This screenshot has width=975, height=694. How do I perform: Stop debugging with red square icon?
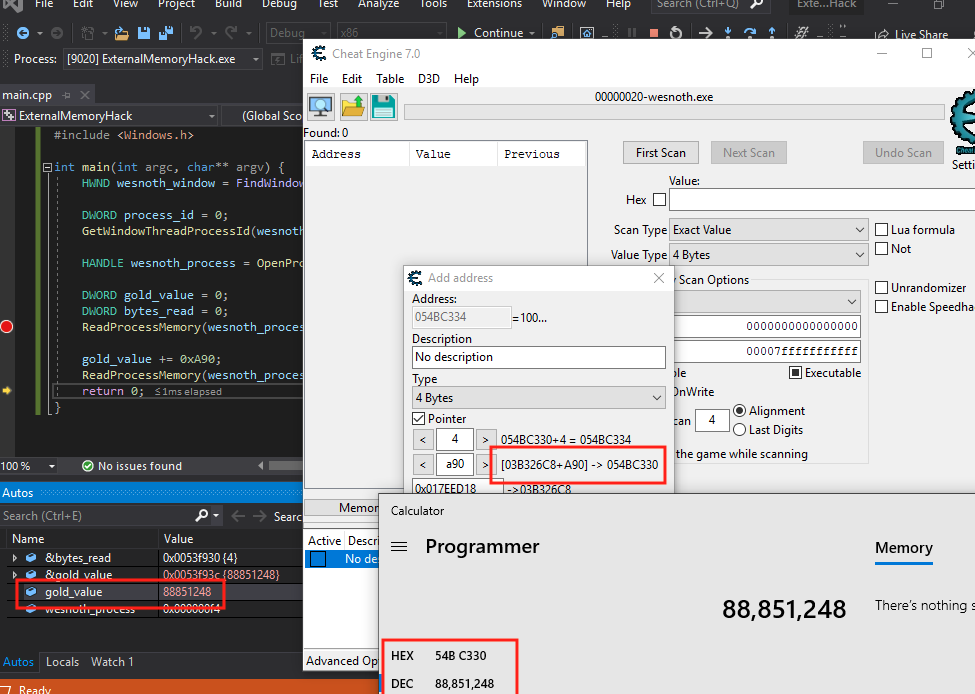[x=654, y=33]
